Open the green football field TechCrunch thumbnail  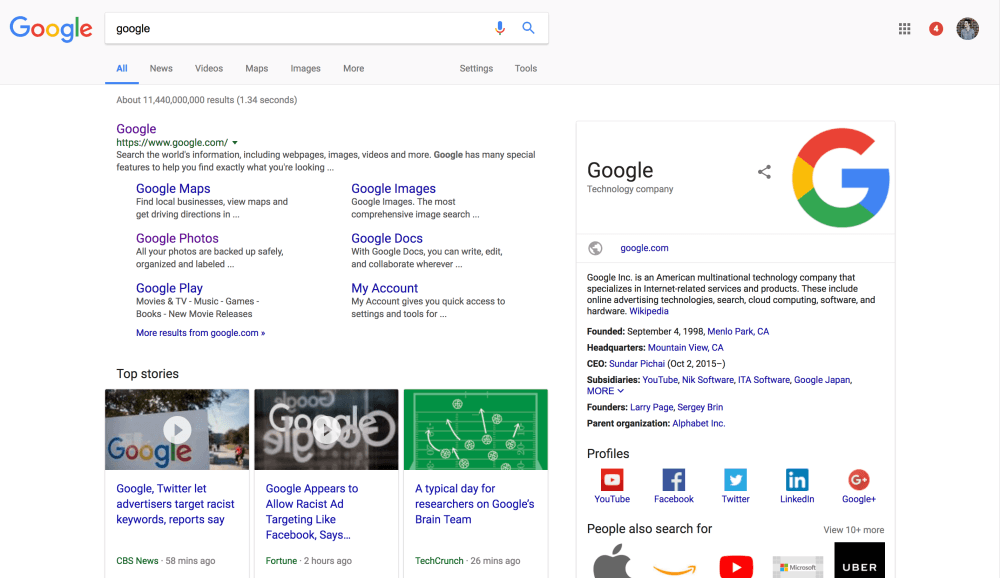point(476,429)
